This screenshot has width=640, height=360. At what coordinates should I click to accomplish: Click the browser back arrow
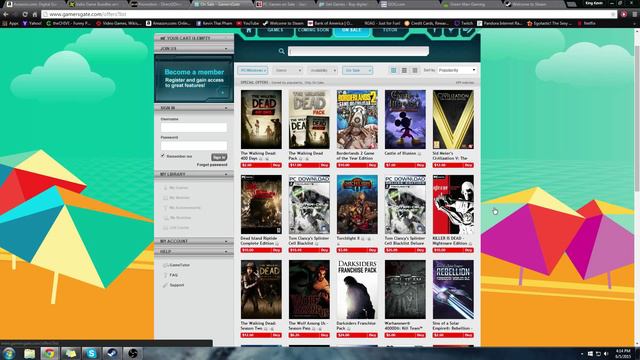click(6, 14)
